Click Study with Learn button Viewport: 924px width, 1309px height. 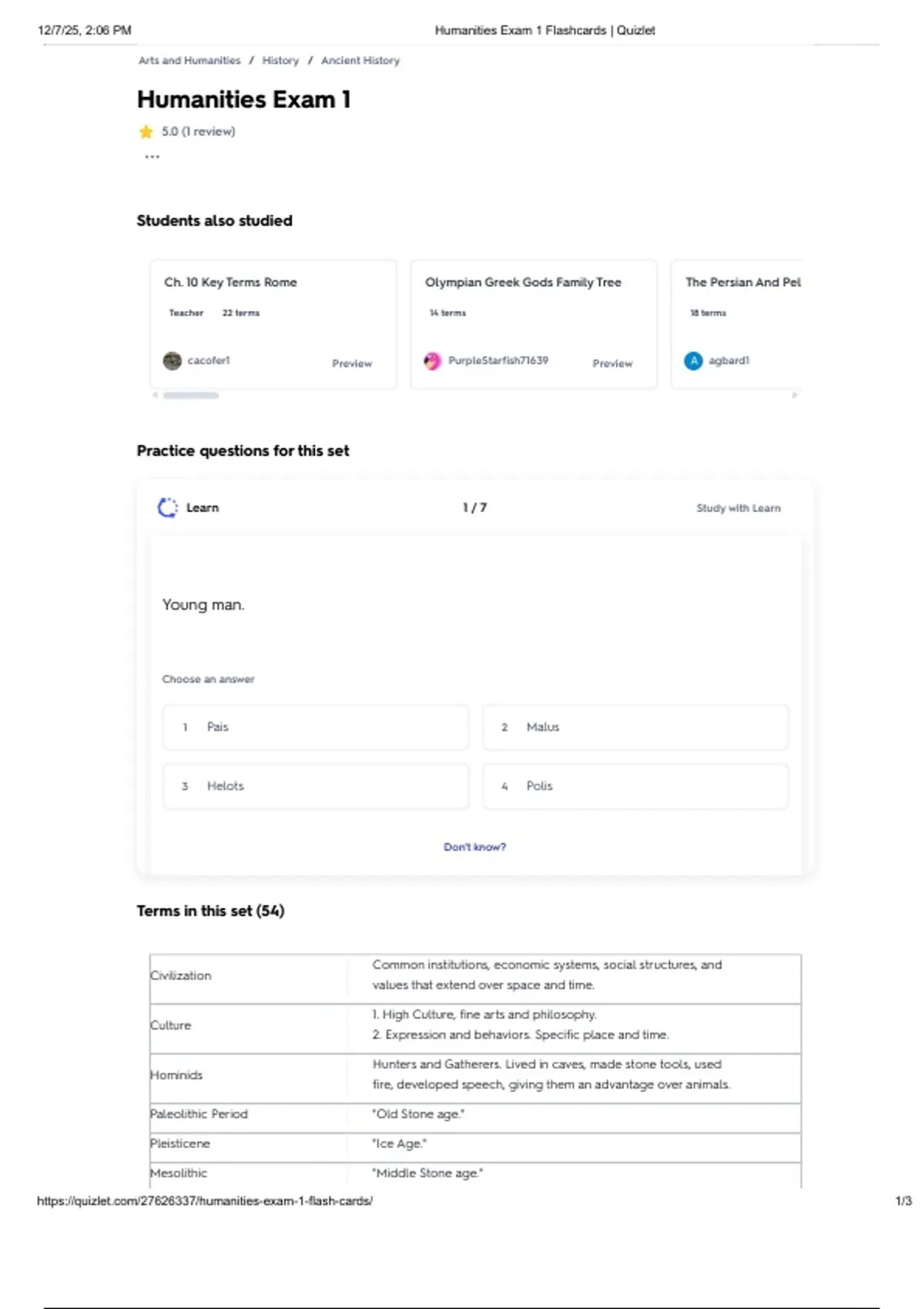point(738,508)
